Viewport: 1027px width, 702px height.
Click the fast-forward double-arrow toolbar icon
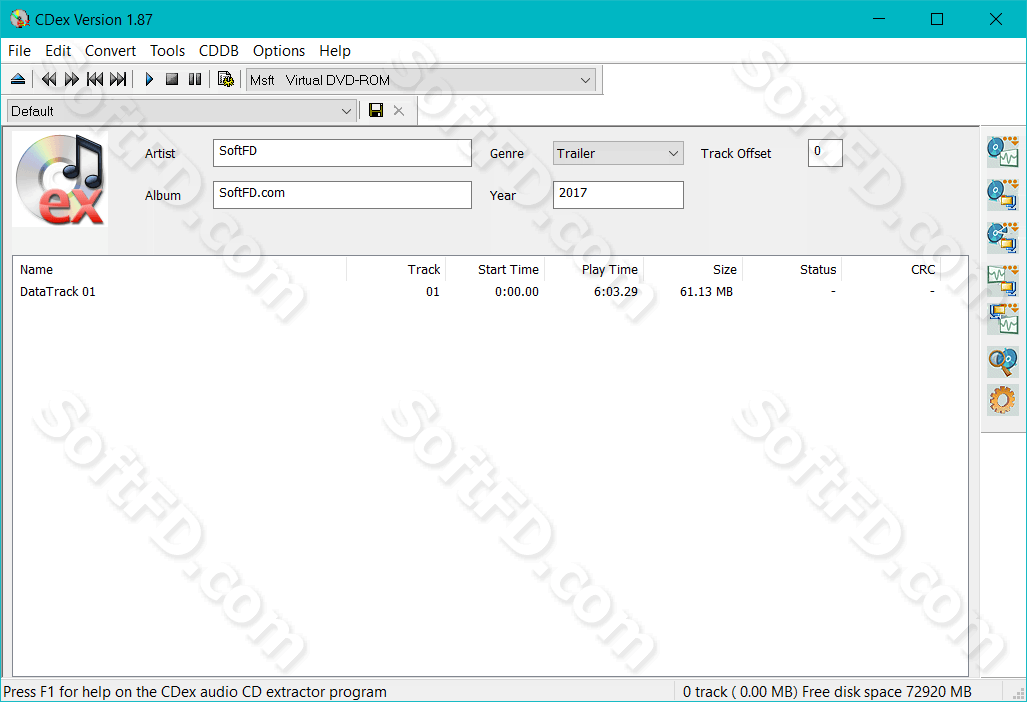click(x=71, y=79)
